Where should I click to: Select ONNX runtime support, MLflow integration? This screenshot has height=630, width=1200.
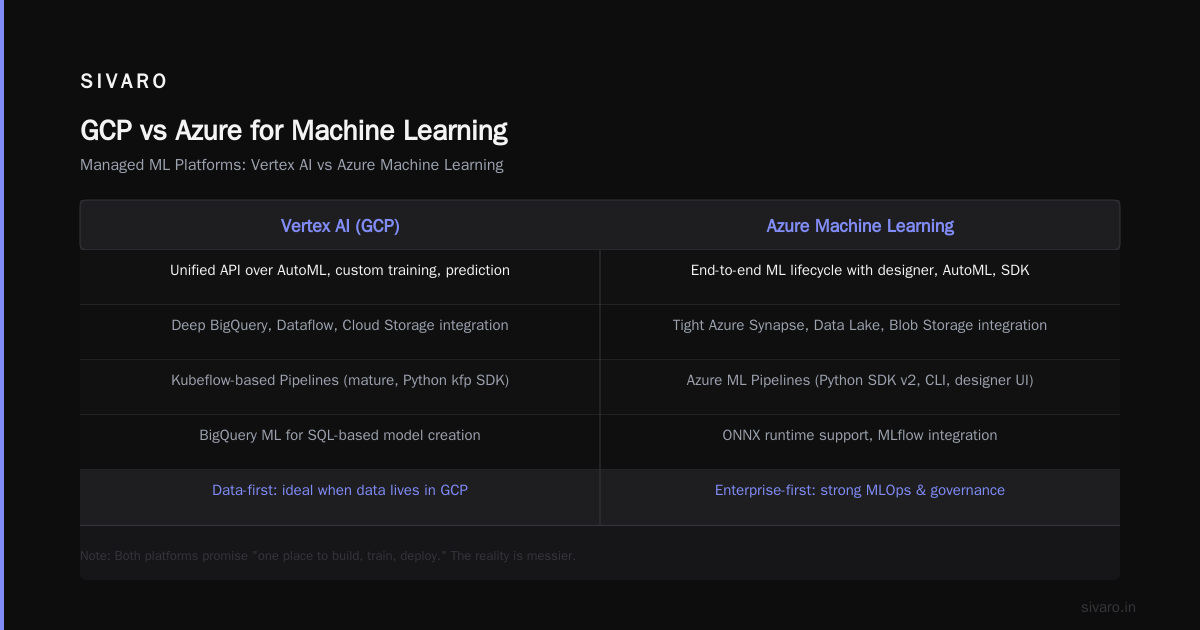[860, 435]
